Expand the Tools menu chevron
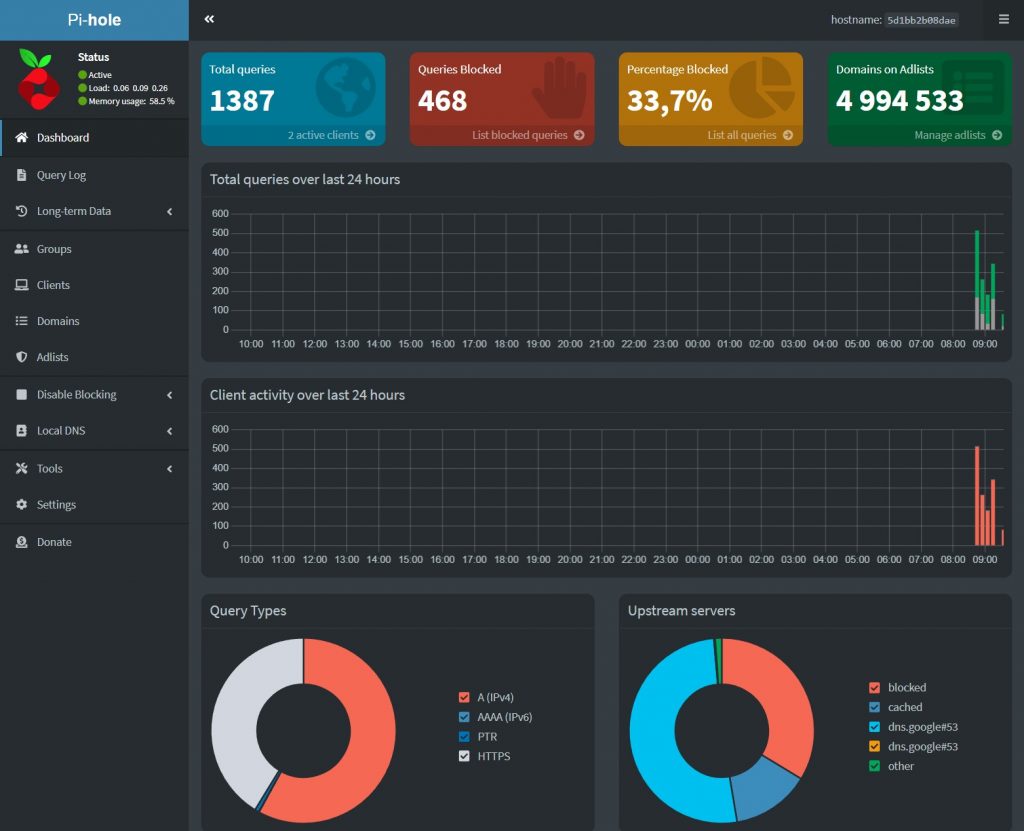1024x831 pixels. (169, 469)
